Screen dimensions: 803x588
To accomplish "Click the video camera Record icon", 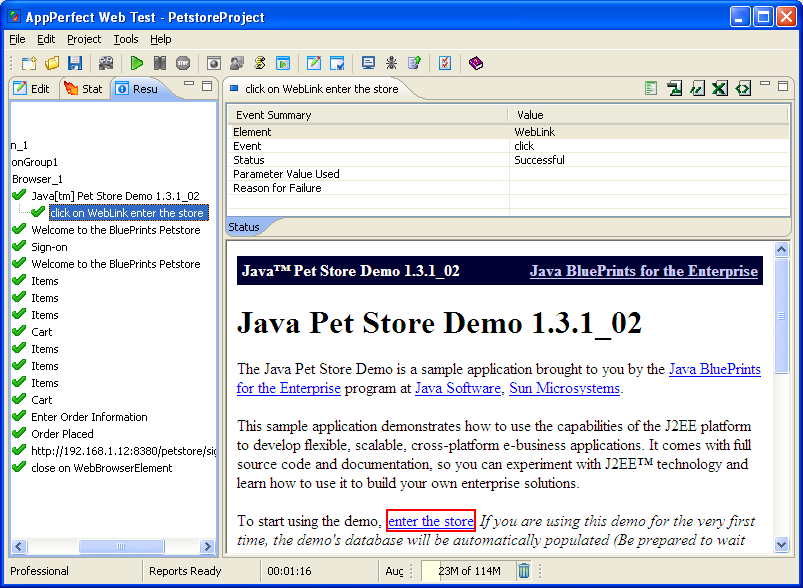I will pyautogui.click(x=106, y=63).
